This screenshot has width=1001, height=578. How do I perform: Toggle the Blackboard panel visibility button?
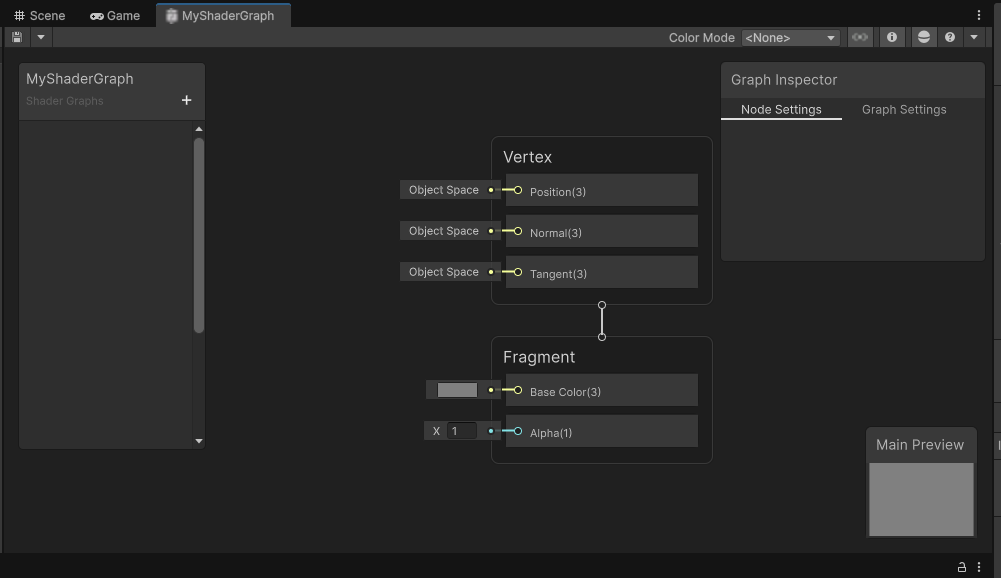coord(860,37)
